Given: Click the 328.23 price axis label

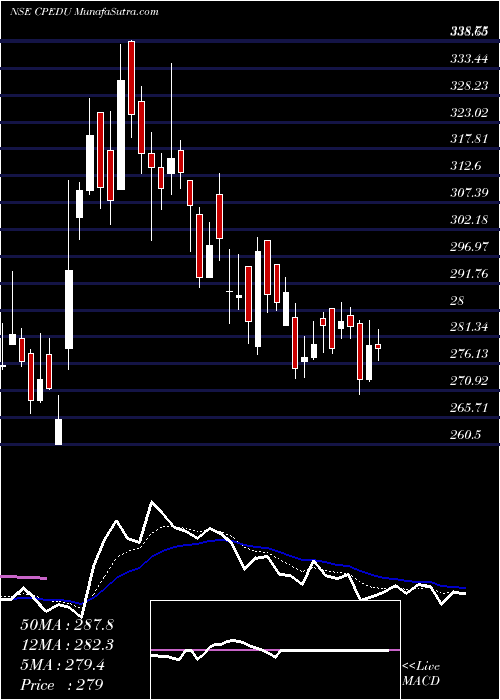Looking at the screenshot, I should (x=469, y=85).
